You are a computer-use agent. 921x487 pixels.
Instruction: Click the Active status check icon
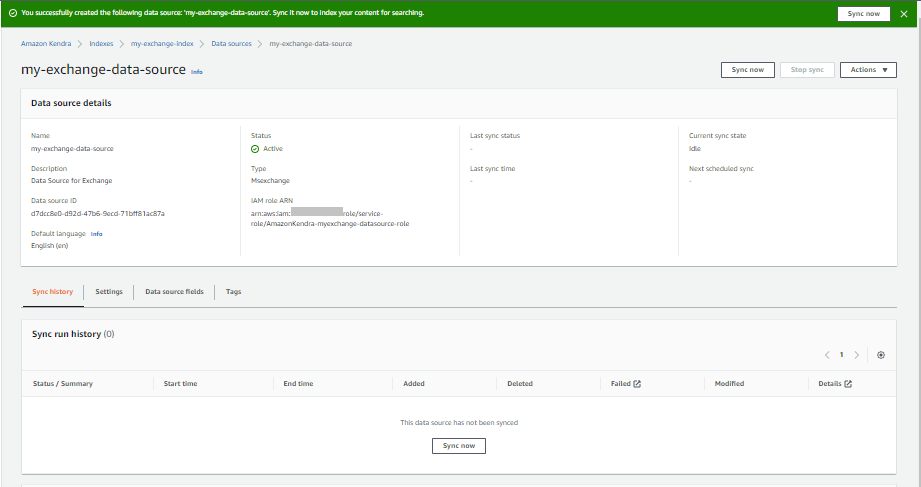(255, 149)
